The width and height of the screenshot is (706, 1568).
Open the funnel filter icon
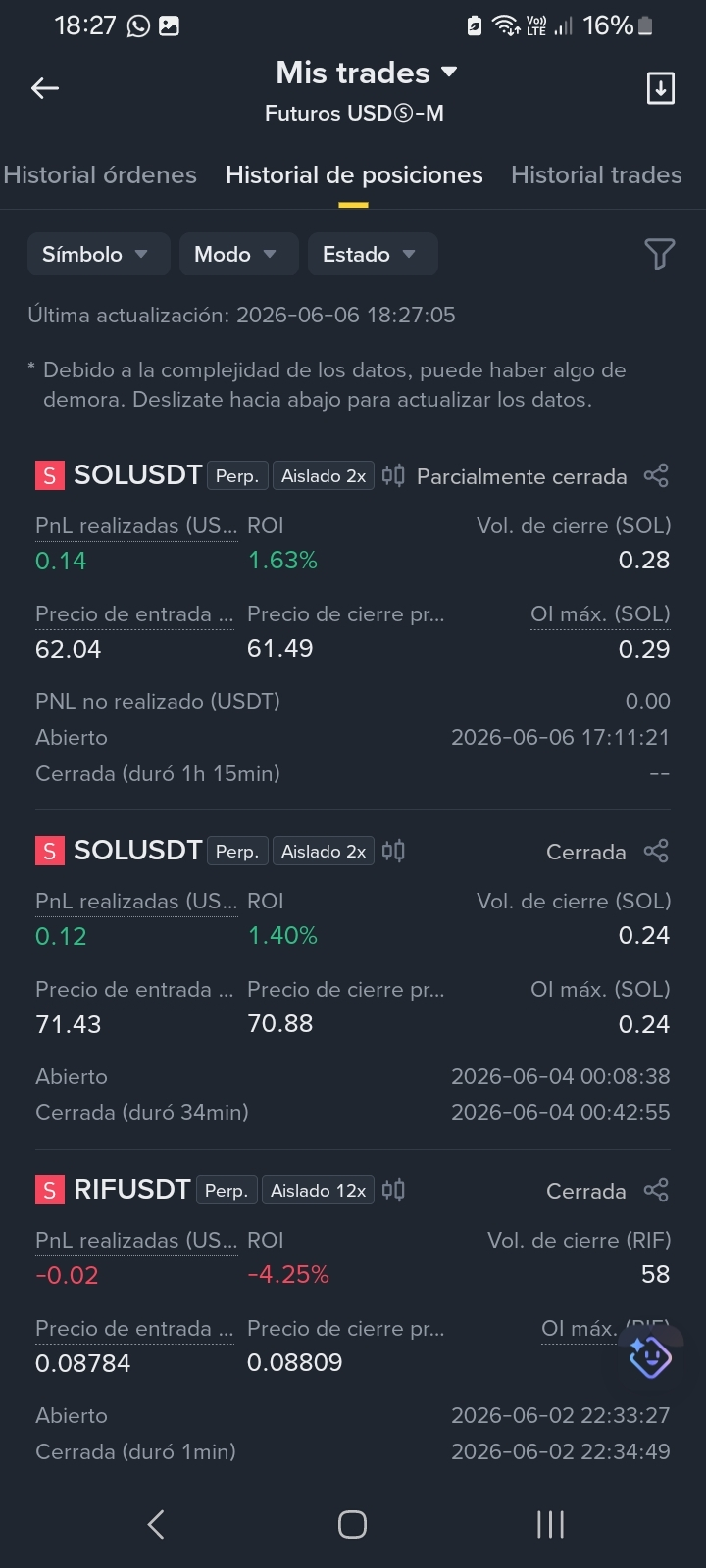click(659, 254)
